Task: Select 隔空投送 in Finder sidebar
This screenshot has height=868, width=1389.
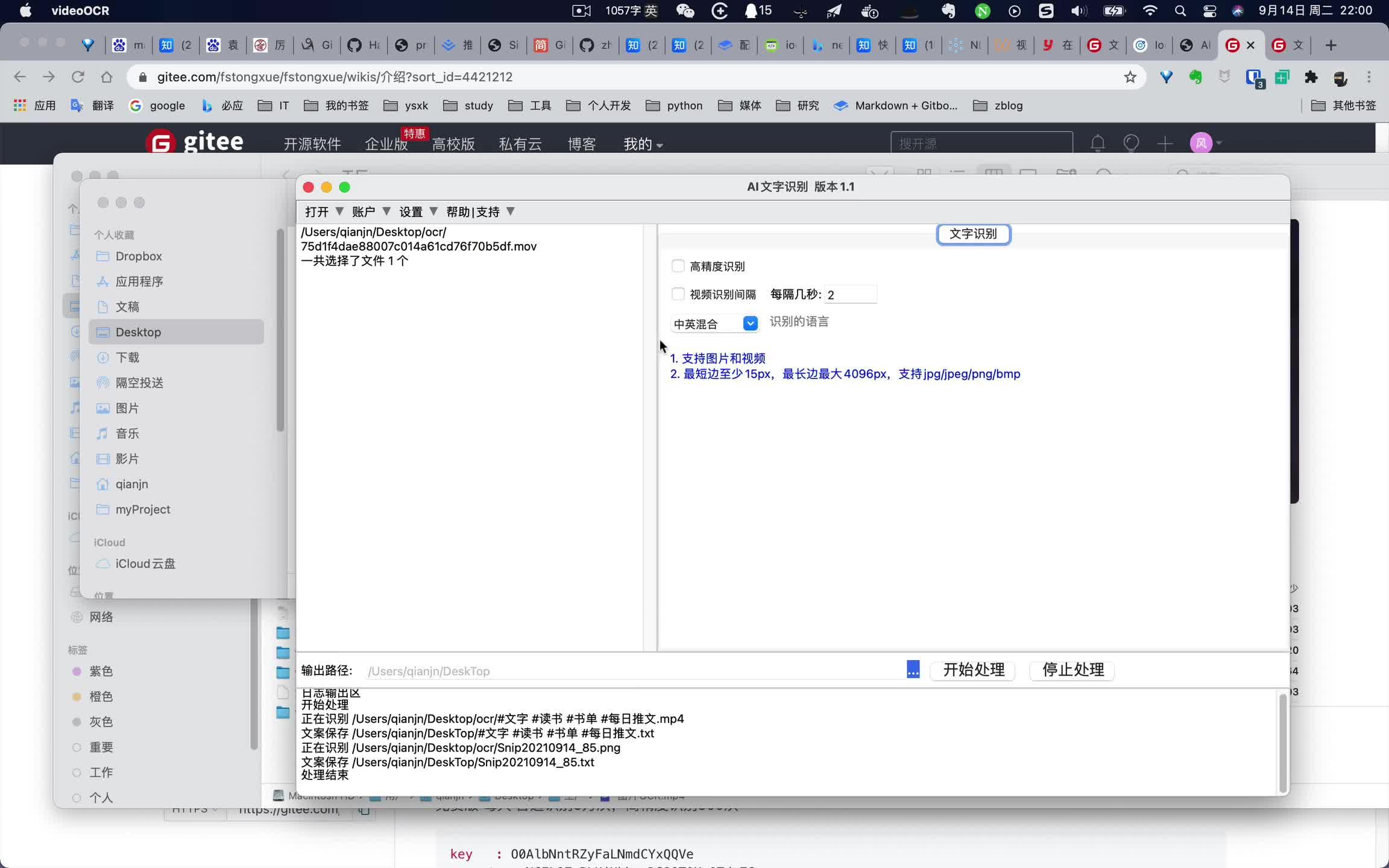Action: point(176,383)
